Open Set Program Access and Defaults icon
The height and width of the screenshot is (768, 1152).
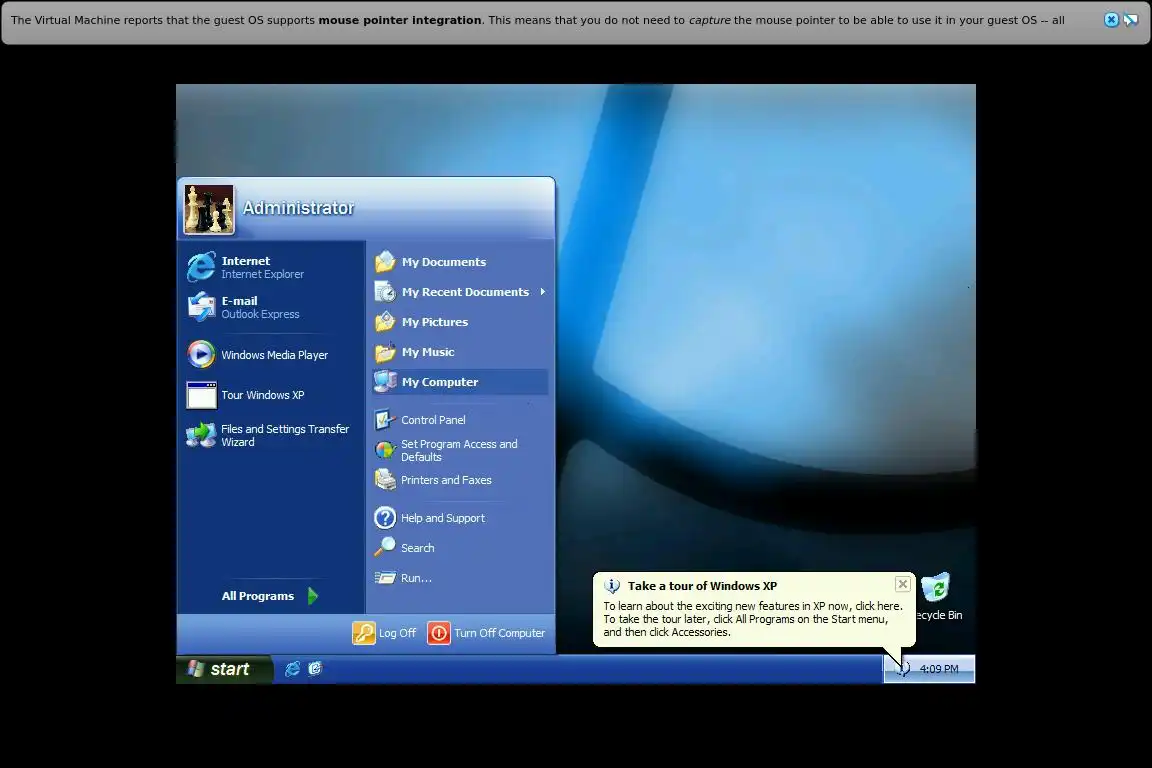(385, 450)
